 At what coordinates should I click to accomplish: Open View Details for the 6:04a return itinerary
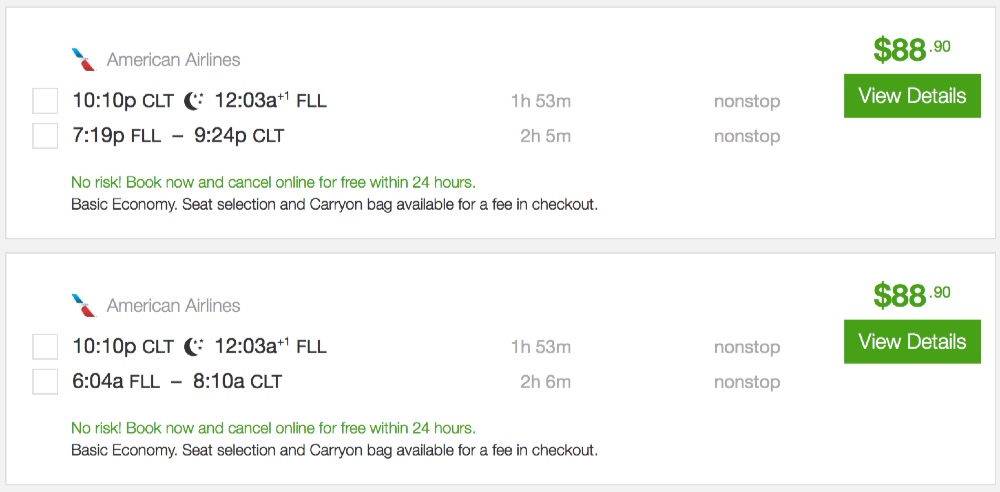(911, 342)
